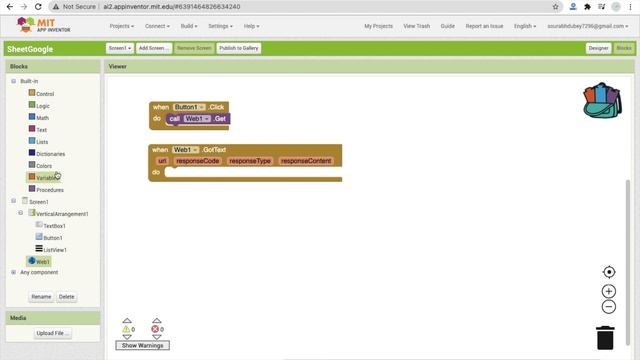Click the red error counter icon
The height and width of the screenshot is (360, 640).
(x=155, y=329)
